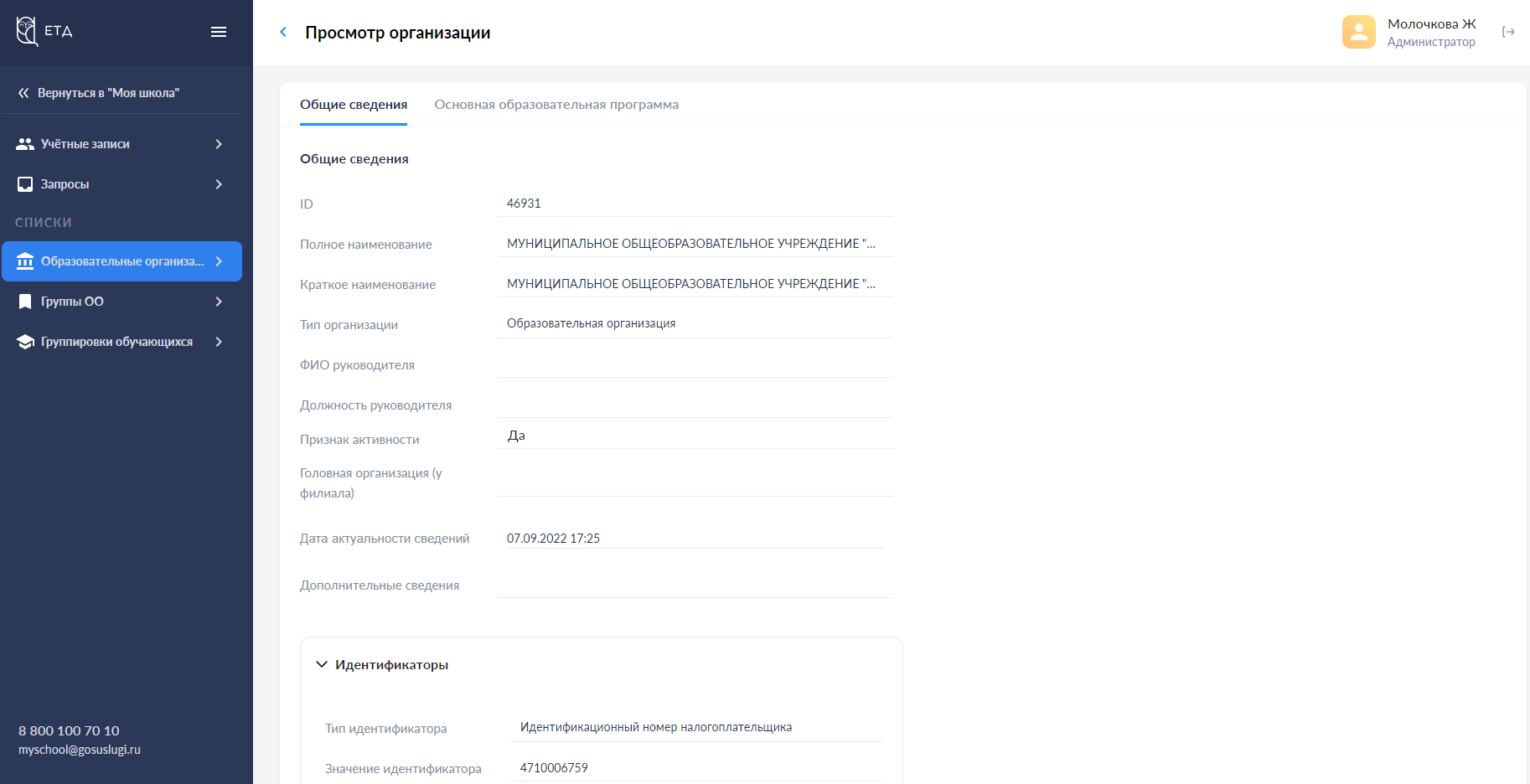
Task: Open Основная образовательная программа tab
Action: [556, 105]
